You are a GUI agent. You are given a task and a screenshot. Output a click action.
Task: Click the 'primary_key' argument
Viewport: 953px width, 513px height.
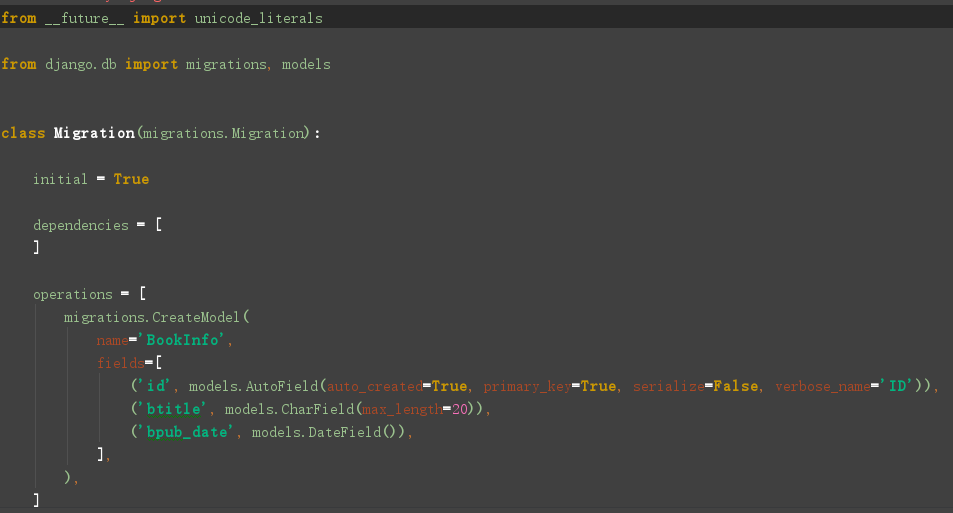528,387
